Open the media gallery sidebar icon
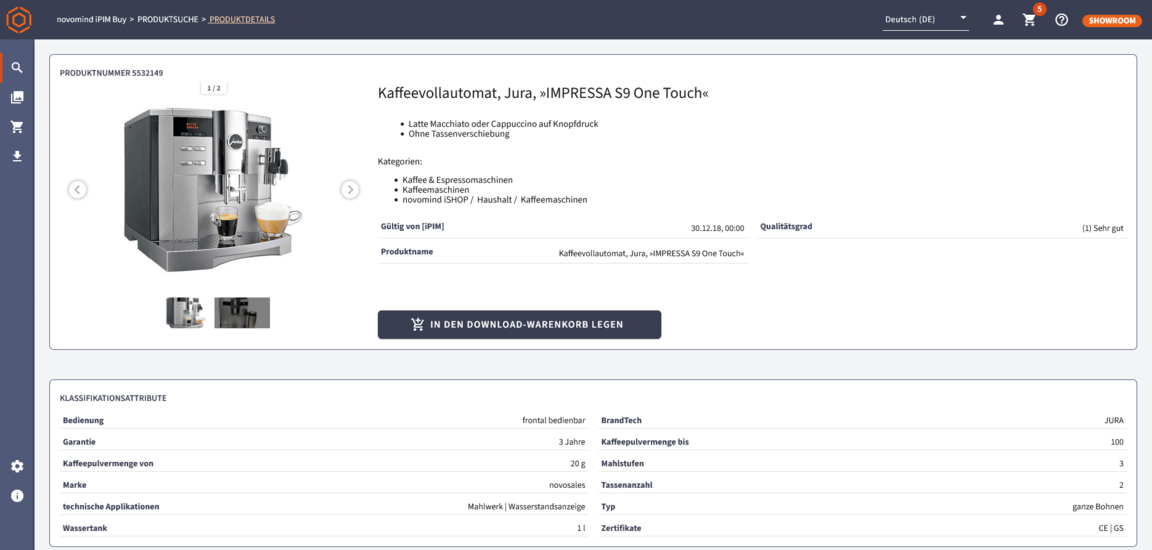The image size is (1152, 550). tap(17, 98)
